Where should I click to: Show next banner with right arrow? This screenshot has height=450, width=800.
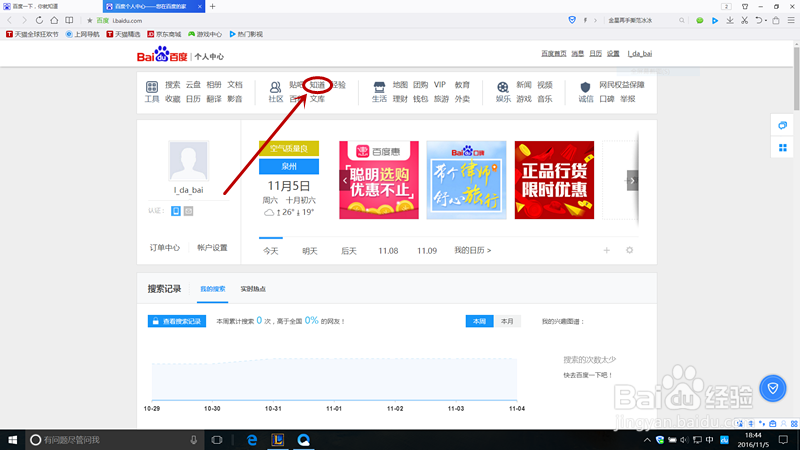(x=632, y=180)
